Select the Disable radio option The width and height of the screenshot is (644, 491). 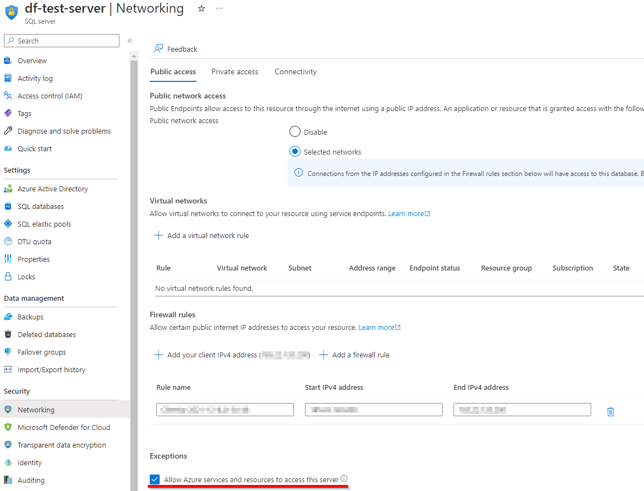295,131
